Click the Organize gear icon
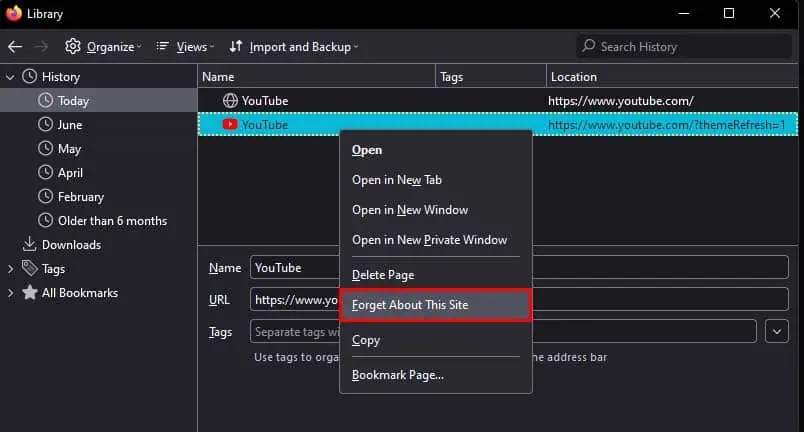This screenshot has height=432, width=804. point(72,46)
